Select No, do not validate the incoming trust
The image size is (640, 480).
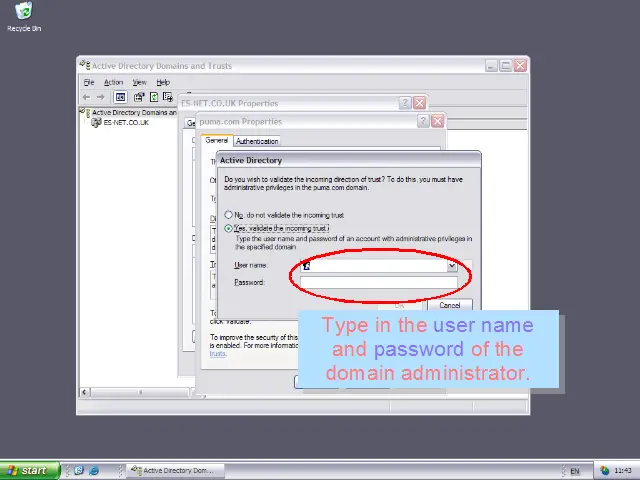[284, 215]
